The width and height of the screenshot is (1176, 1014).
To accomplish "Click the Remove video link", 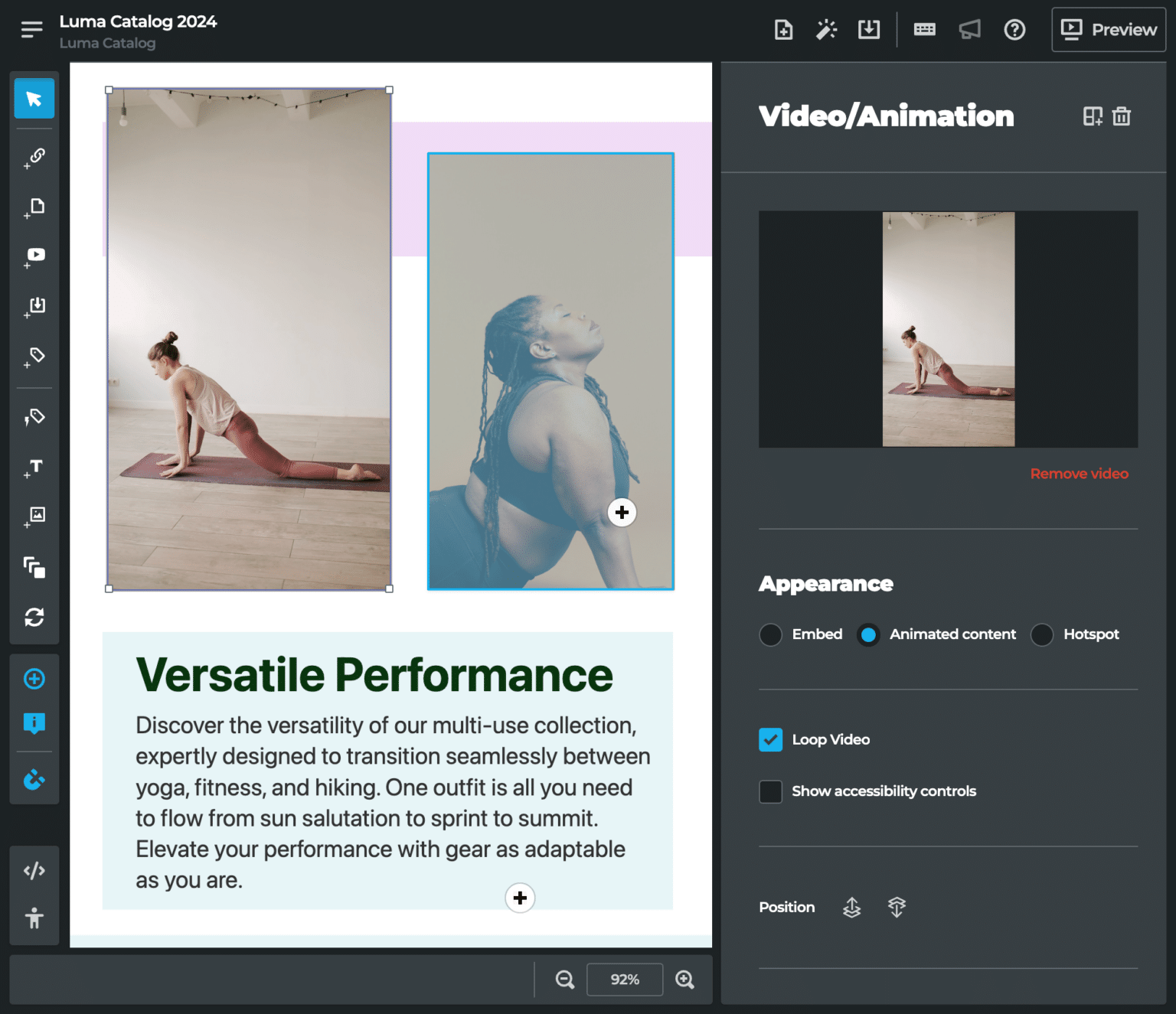I will click(1079, 473).
